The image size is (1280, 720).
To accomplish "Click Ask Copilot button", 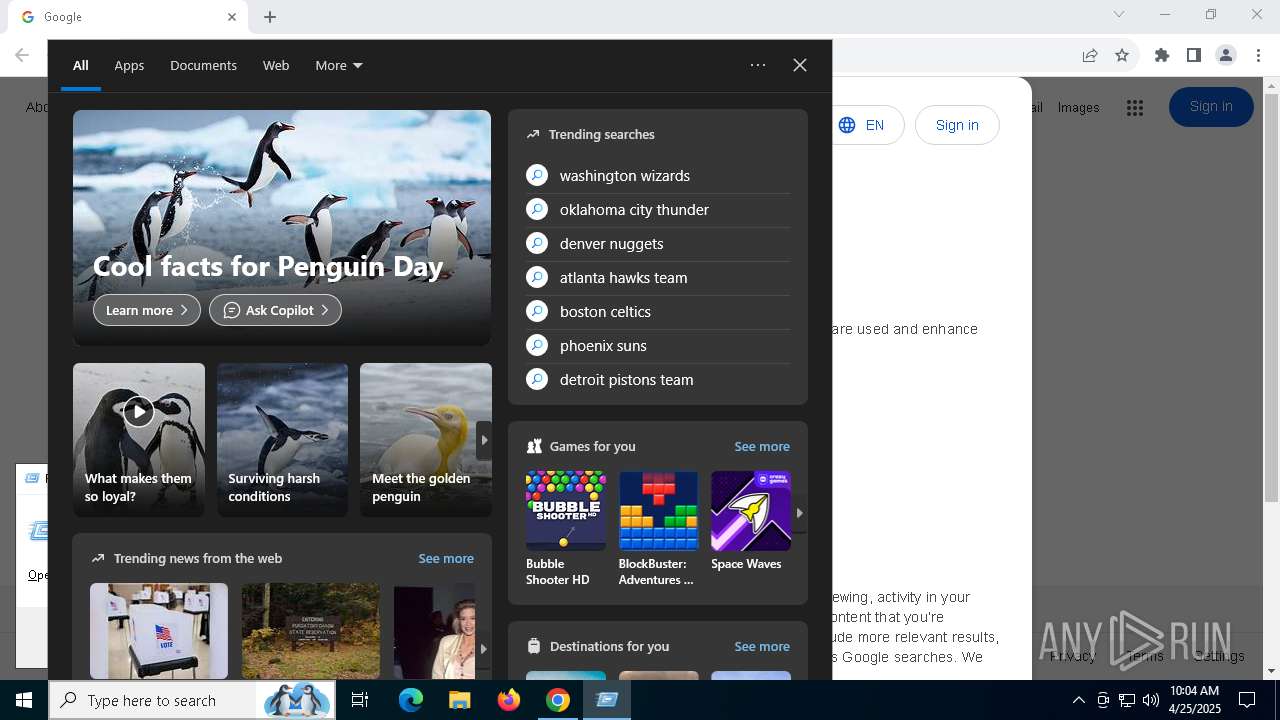I will [x=275, y=310].
